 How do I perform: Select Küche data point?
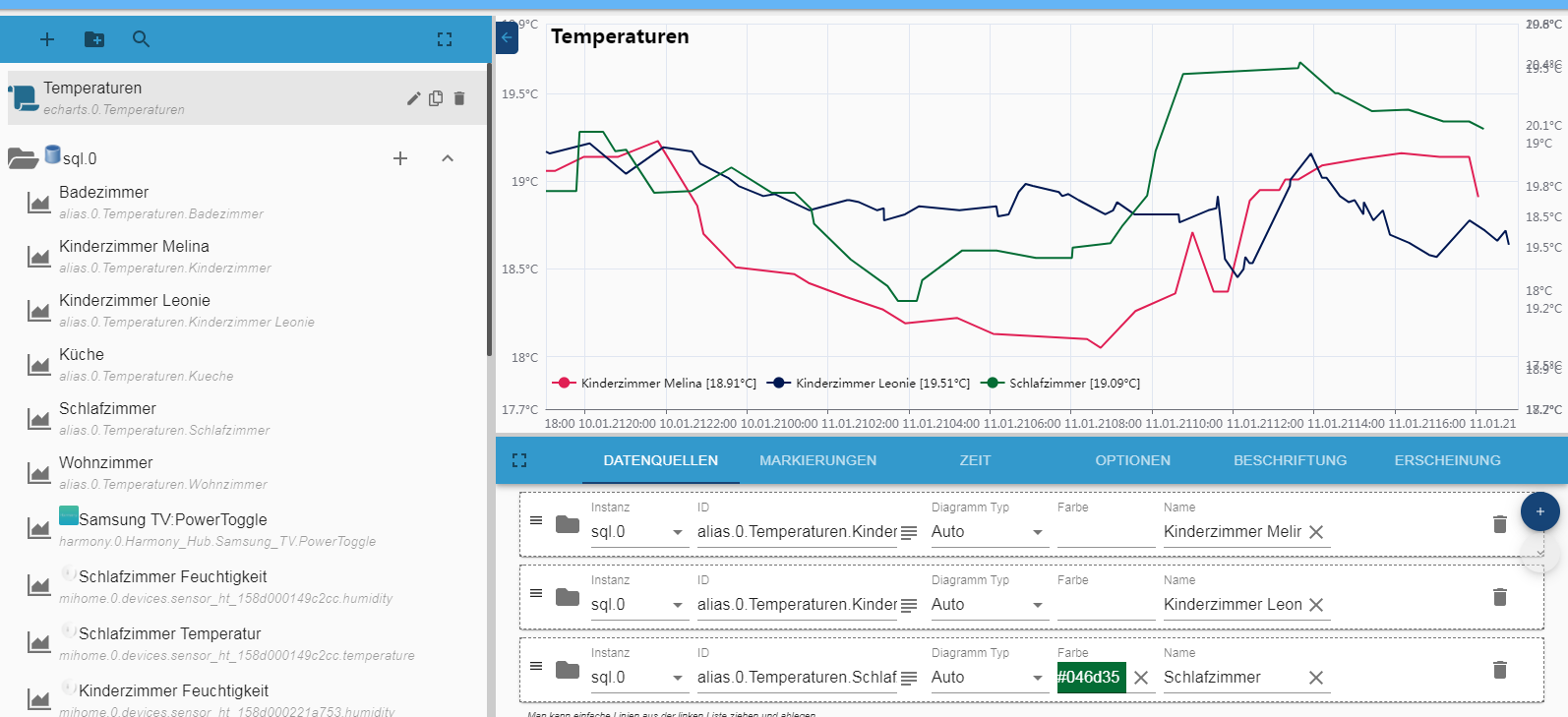coord(246,364)
